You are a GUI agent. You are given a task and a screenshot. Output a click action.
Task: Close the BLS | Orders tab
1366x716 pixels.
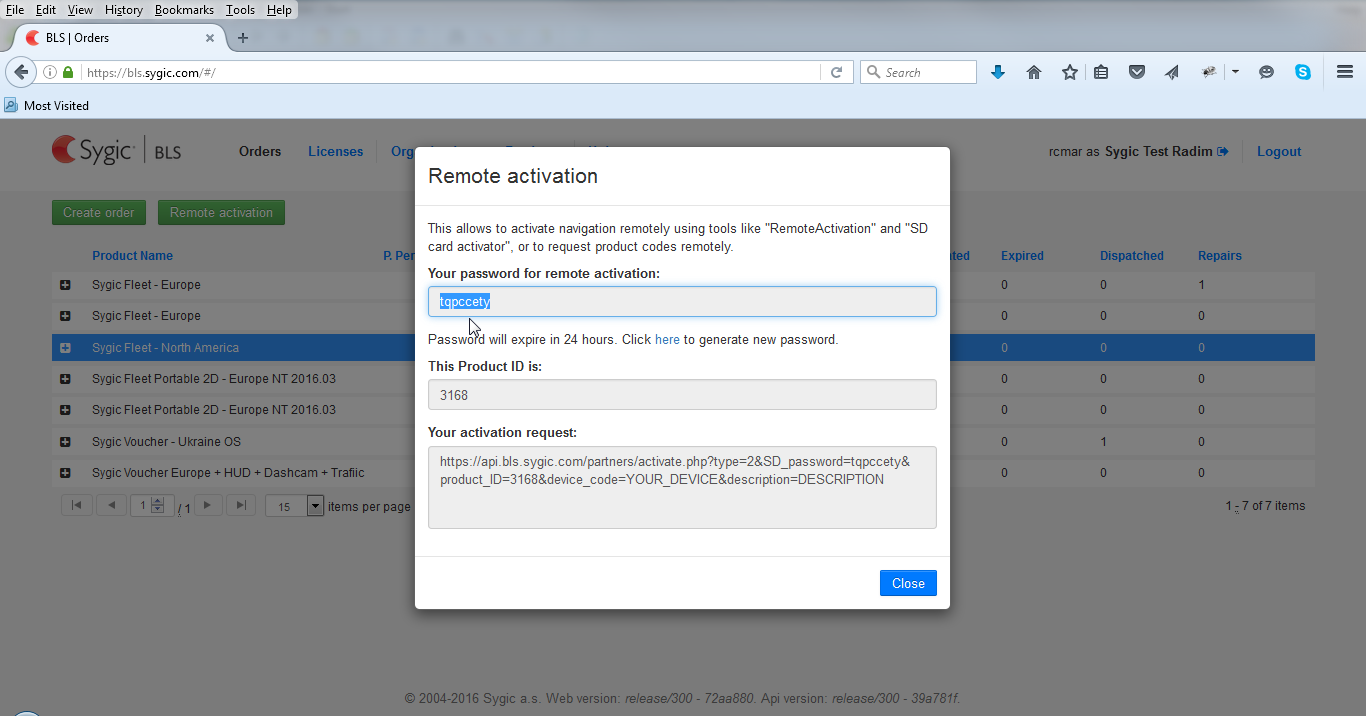click(210, 38)
